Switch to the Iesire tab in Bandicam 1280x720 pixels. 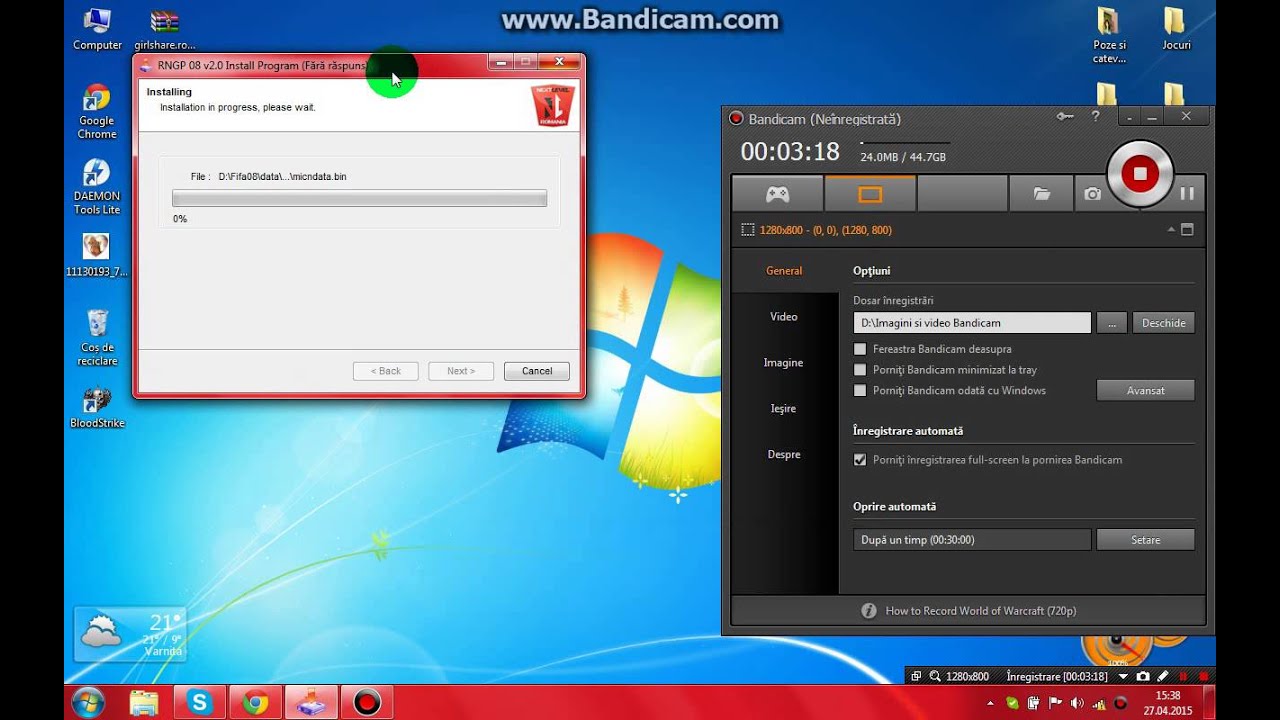(x=784, y=408)
